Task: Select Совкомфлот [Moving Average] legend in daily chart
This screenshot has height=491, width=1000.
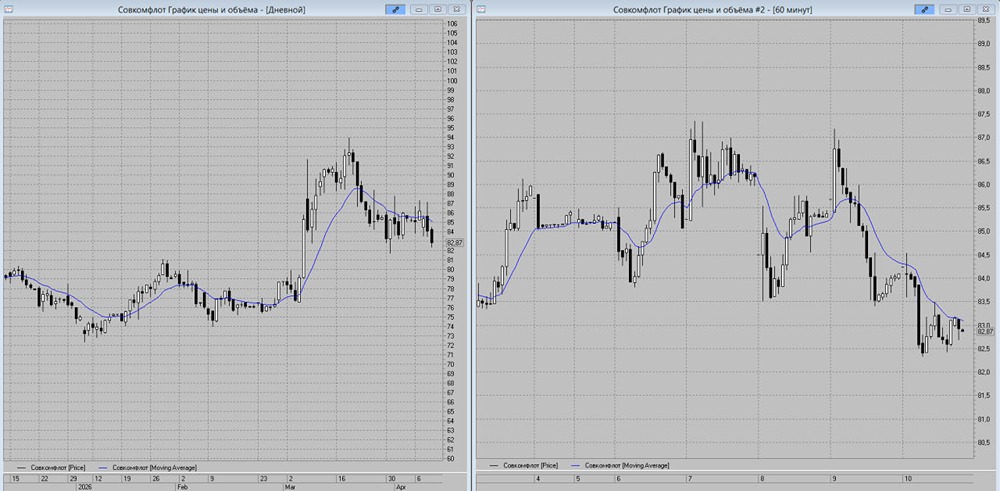Action: [x=148, y=467]
